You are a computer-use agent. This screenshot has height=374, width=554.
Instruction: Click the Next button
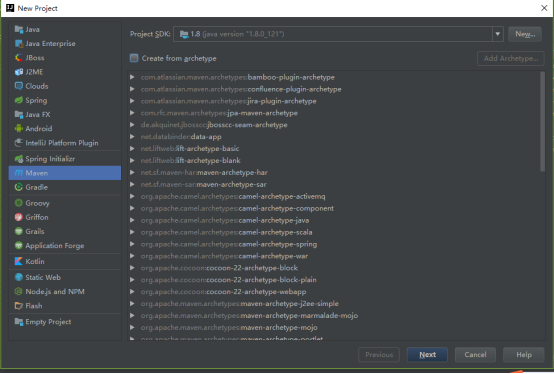[427, 355]
